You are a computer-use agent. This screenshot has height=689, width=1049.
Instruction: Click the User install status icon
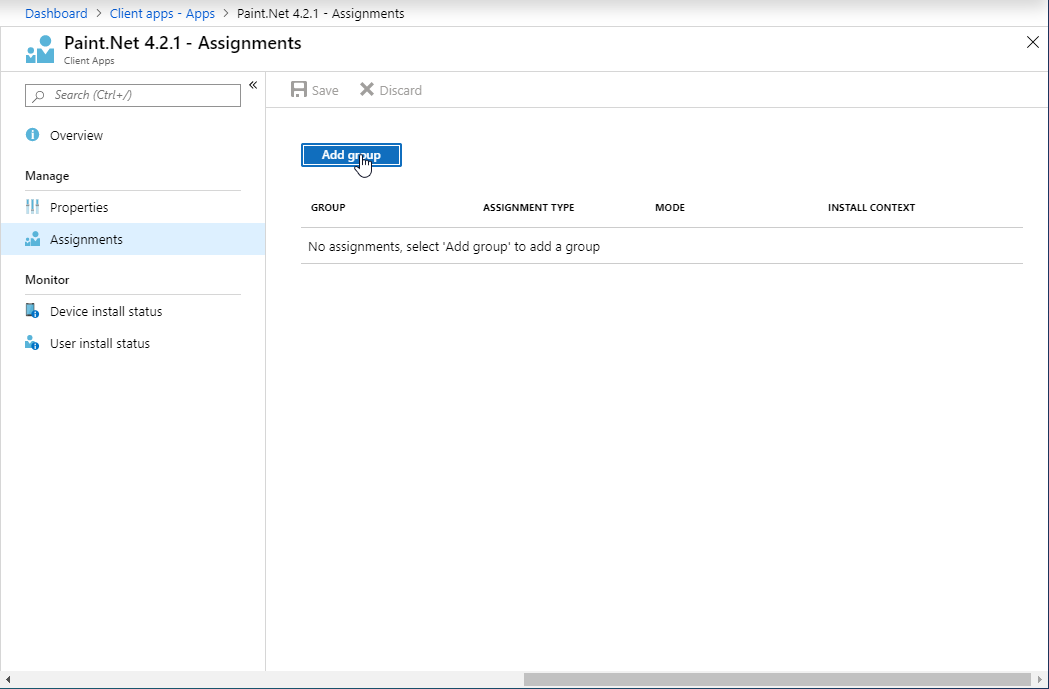33,343
